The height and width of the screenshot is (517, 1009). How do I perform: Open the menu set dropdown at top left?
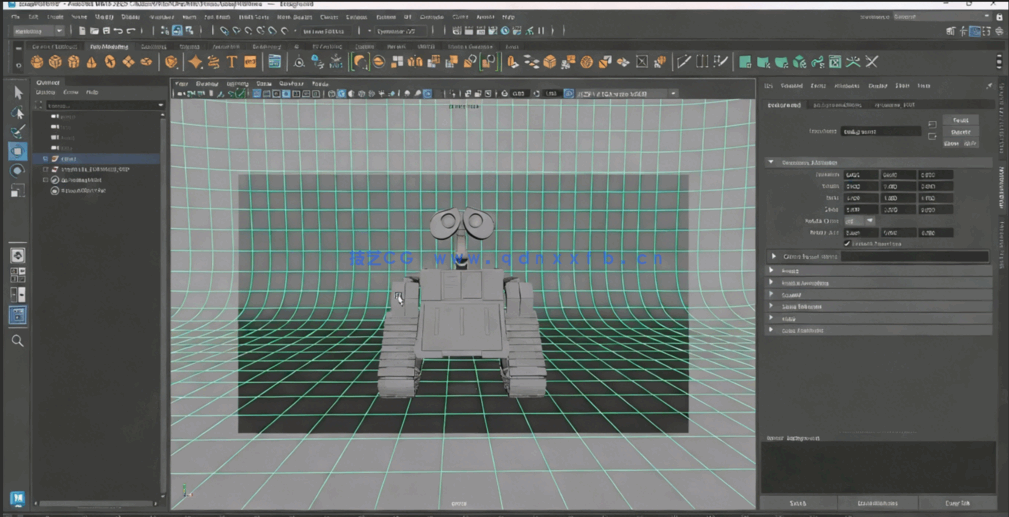[x=38, y=31]
